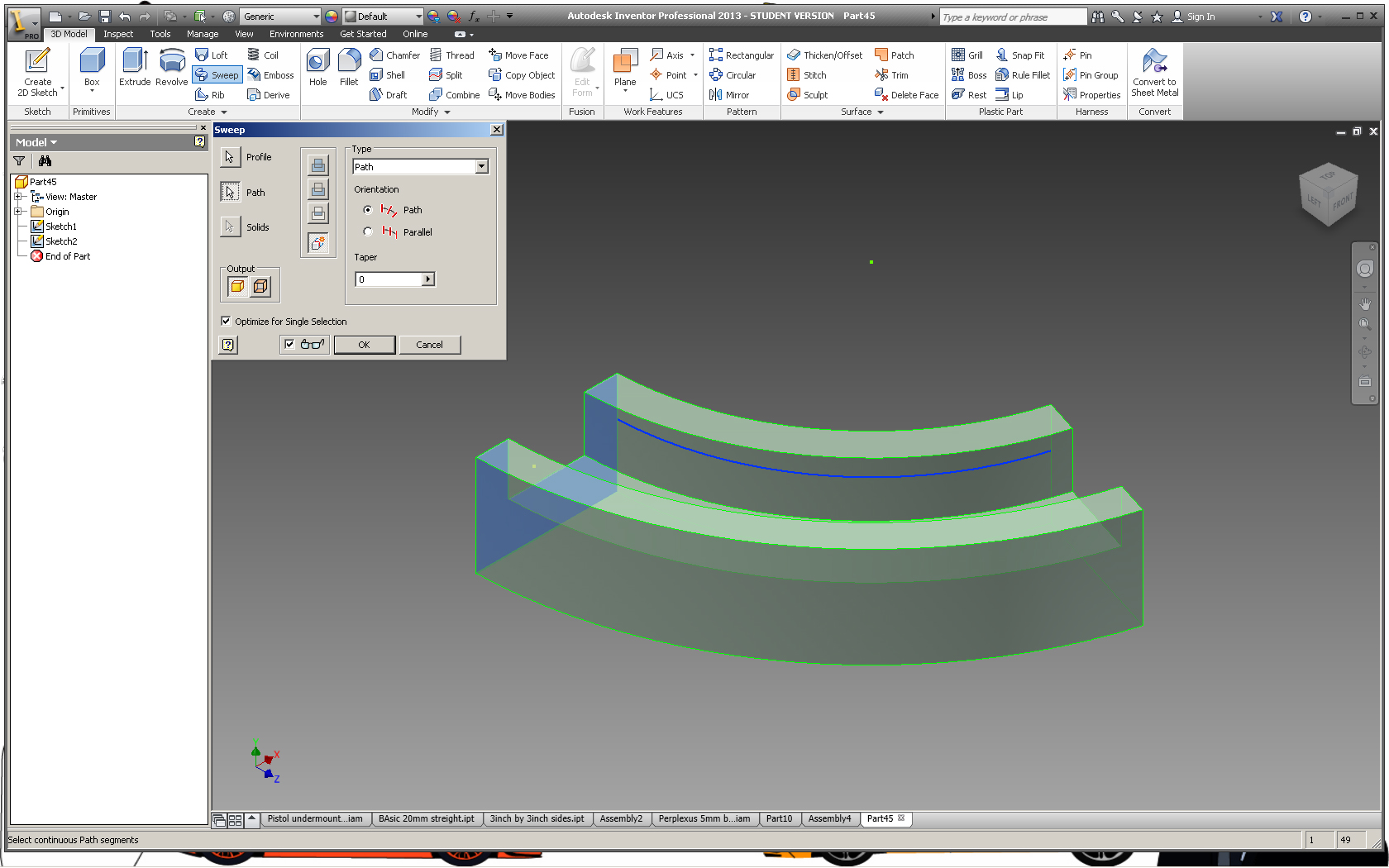Open the Plane work feature dropdown
Screen dimensions: 1389x868
point(625,91)
